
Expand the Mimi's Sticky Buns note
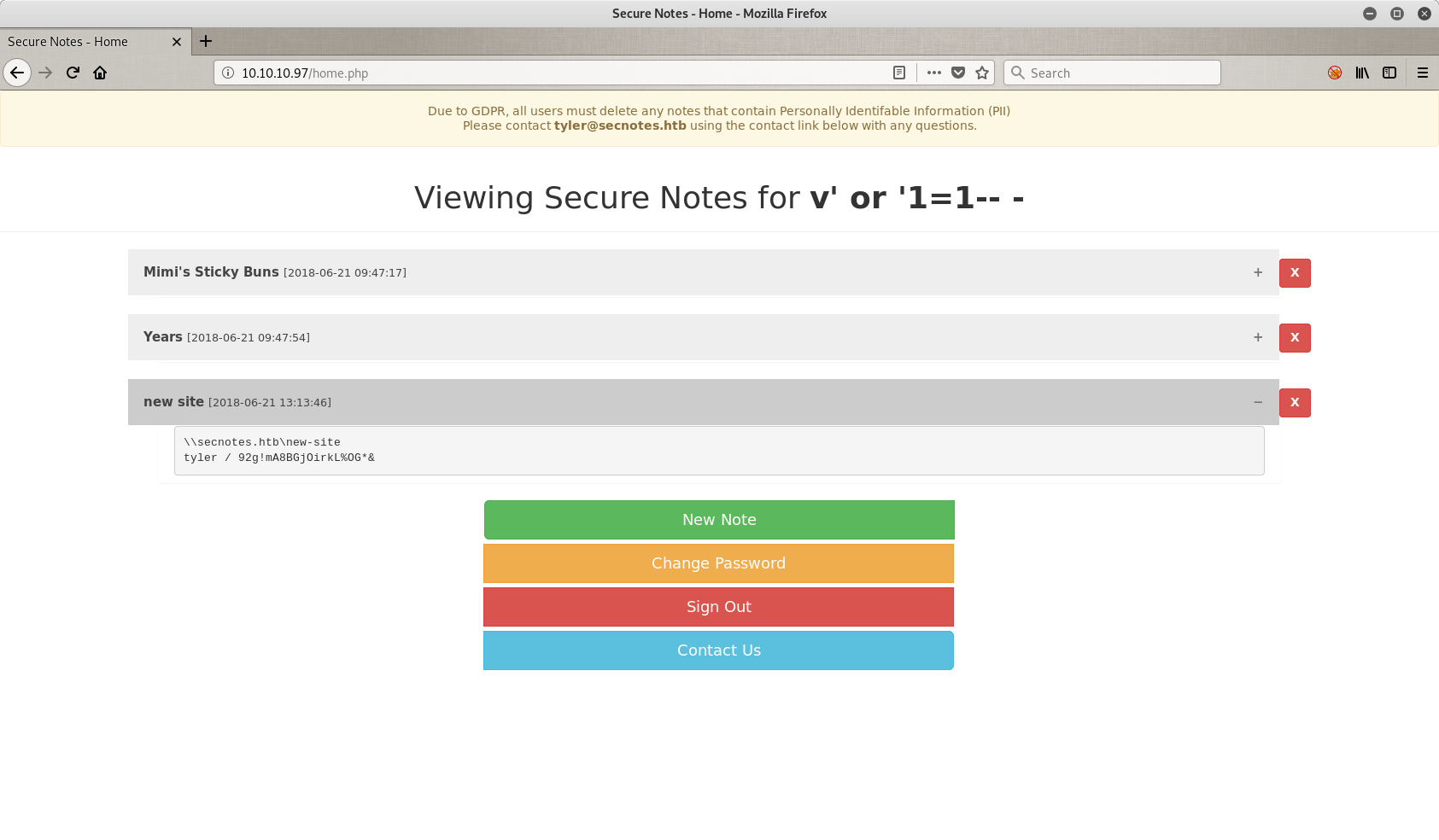click(x=1257, y=272)
